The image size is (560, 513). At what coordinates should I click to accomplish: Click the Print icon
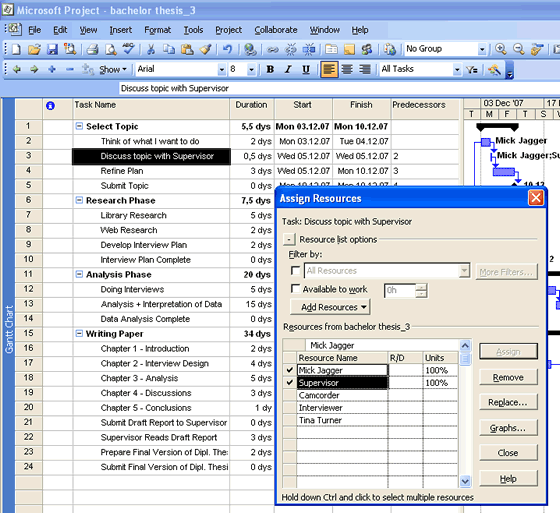tap(92, 49)
